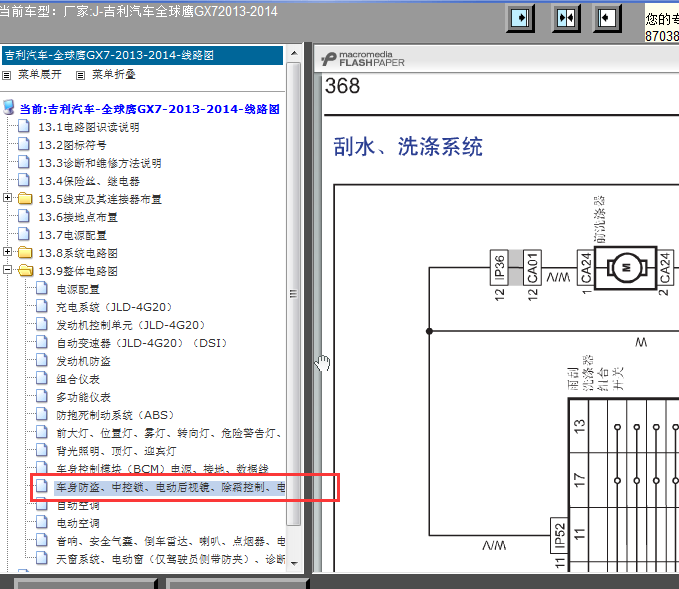Click page number 368
This screenshot has height=589, width=679.
(342, 86)
